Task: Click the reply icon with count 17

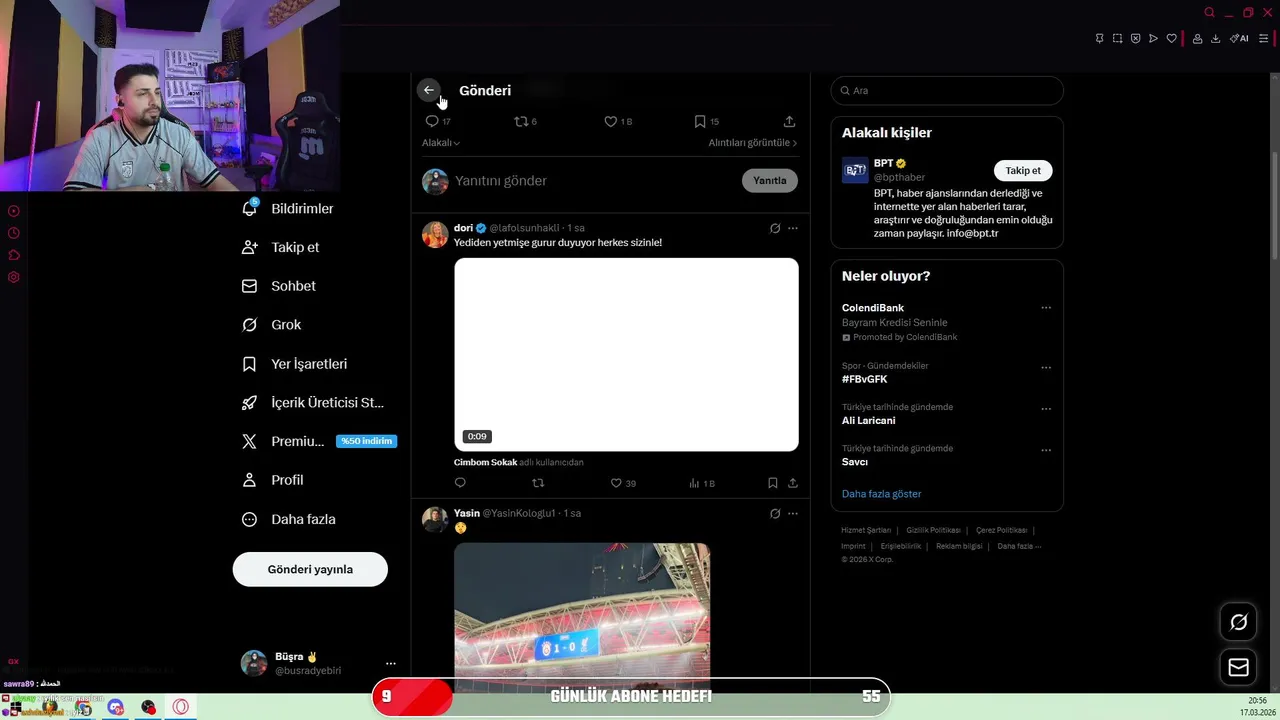Action: pyautogui.click(x=432, y=121)
